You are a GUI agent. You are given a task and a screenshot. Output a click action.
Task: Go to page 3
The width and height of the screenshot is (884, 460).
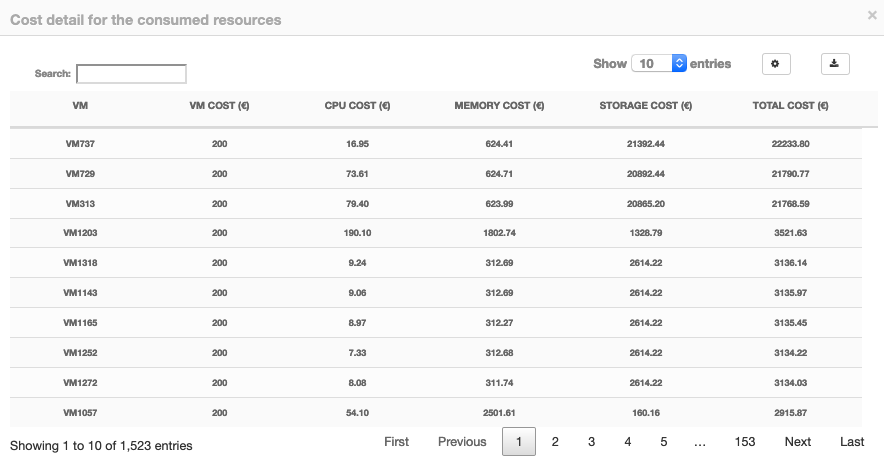coord(591,442)
